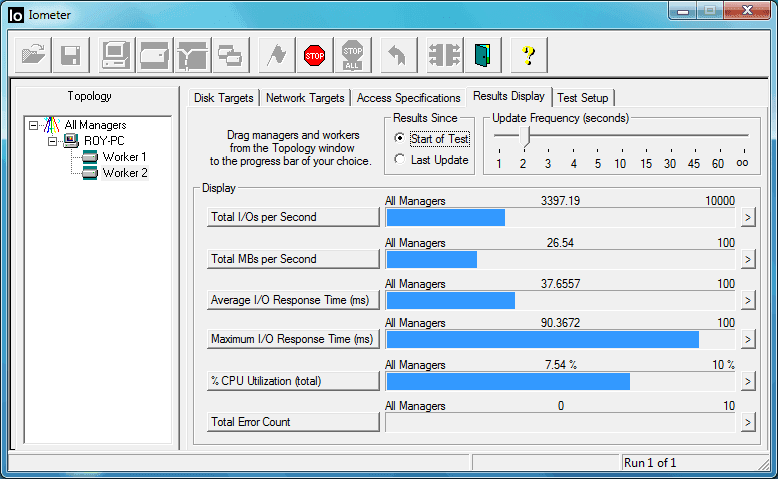This screenshot has width=778, height=479.
Task: Duplicate the selected worker
Action: click(230, 55)
